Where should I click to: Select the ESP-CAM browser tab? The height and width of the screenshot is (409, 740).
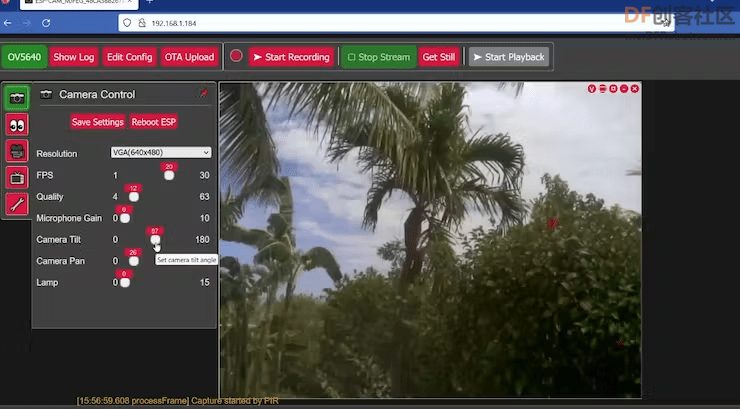[79, 4]
